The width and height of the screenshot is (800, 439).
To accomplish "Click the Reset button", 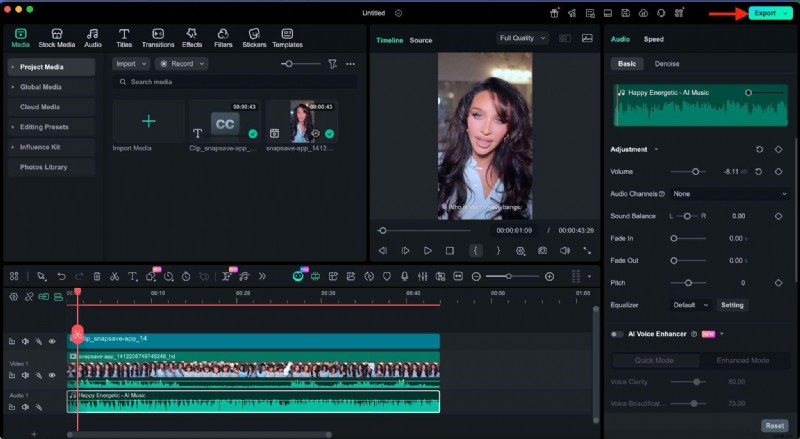I will coord(774,426).
